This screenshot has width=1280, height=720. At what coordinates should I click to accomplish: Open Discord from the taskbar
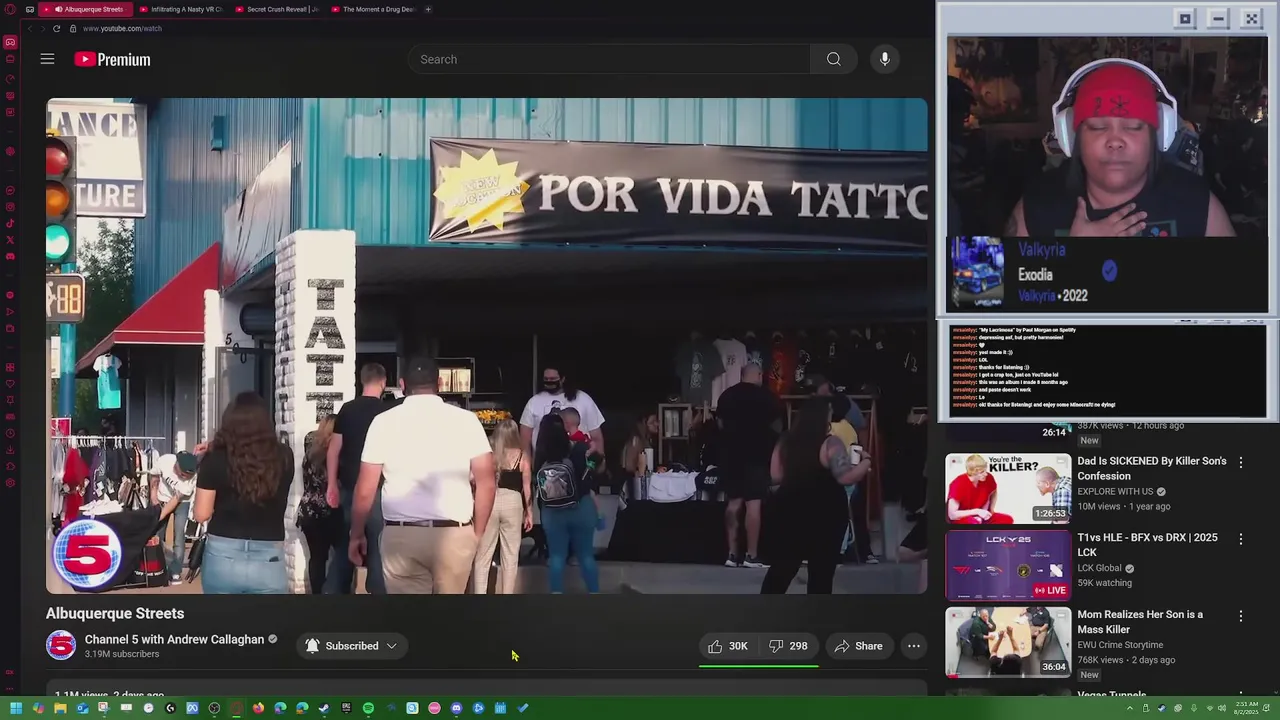(456, 708)
